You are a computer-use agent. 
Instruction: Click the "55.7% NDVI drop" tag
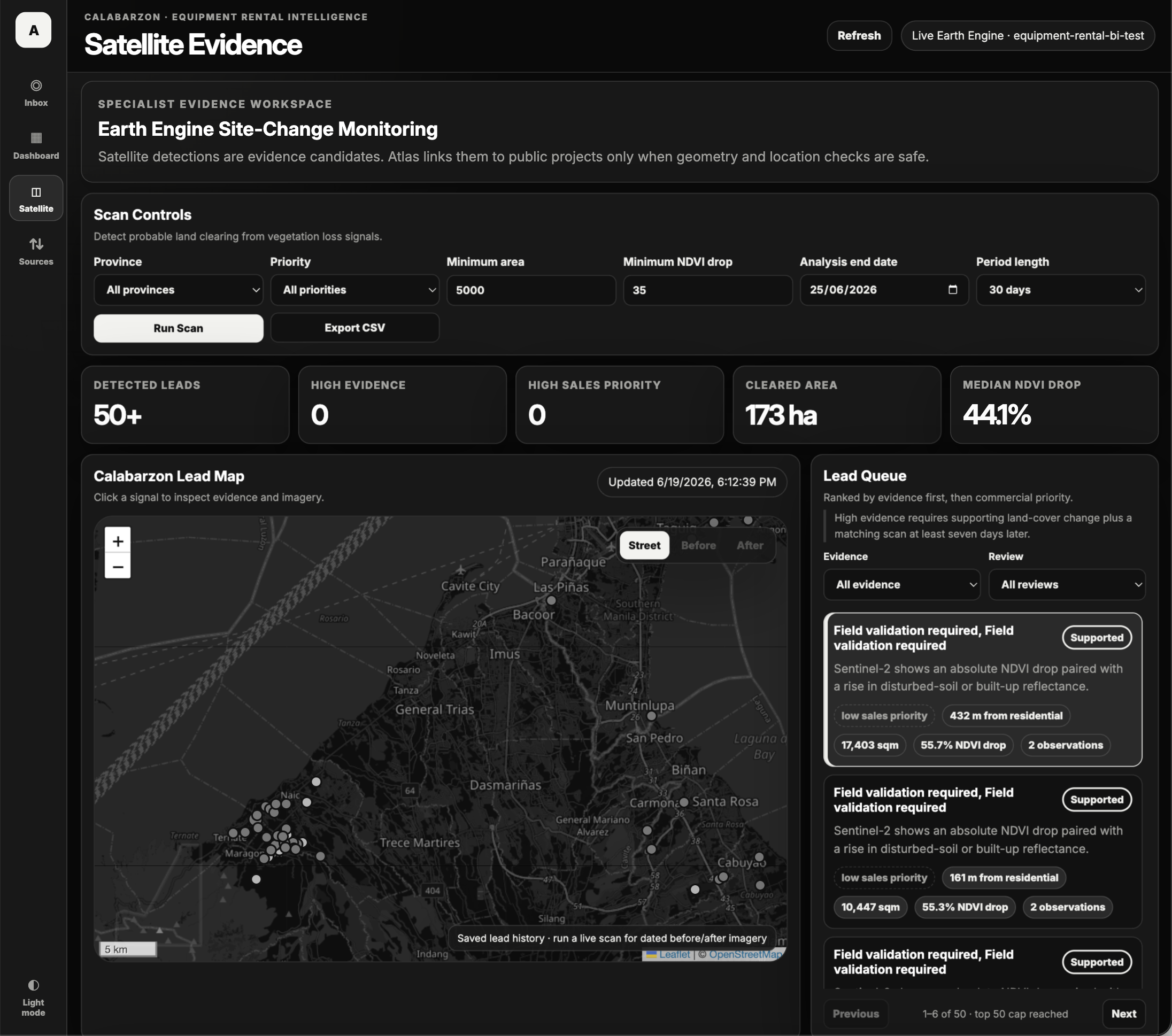963,745
